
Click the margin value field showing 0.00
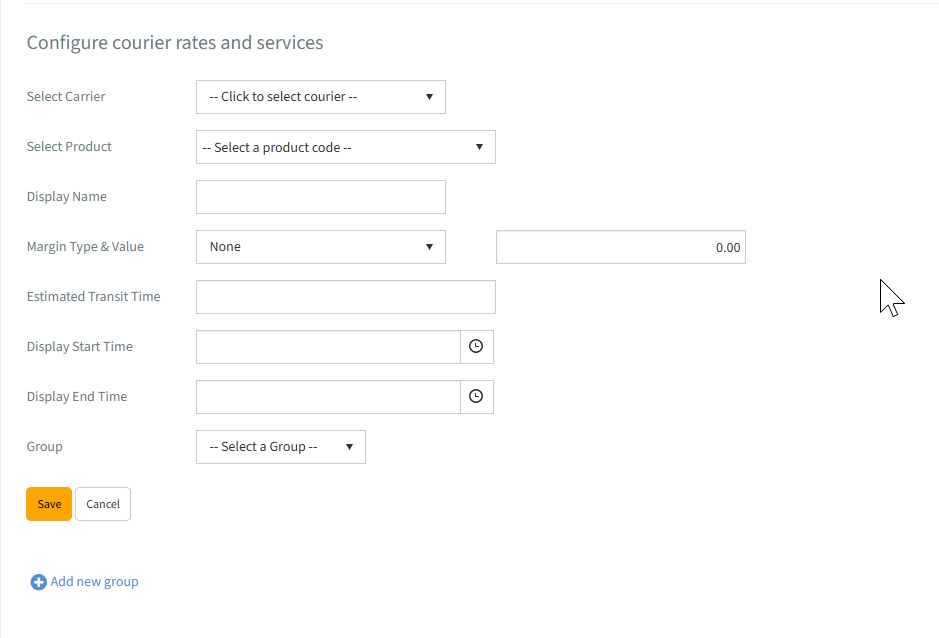coord(620,247)
